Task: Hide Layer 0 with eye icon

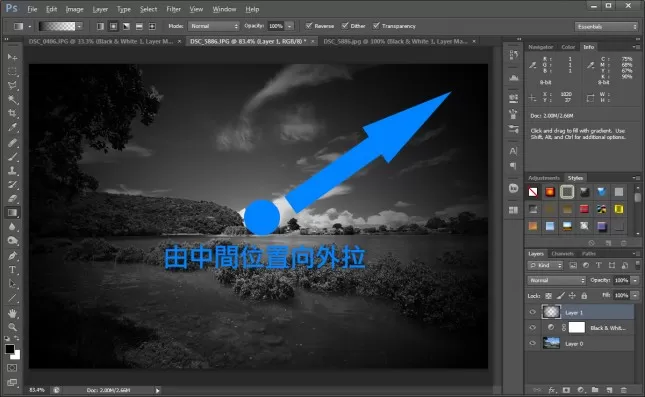Action: click(533, 343)
